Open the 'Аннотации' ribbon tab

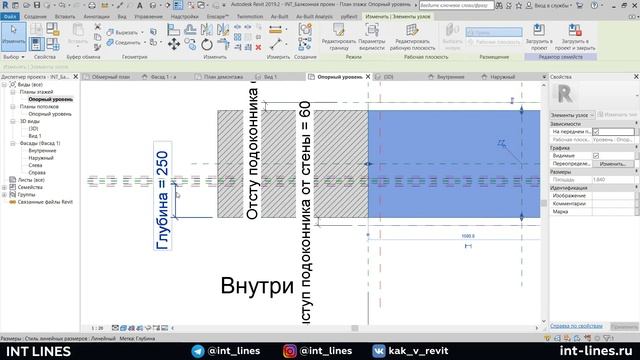(97, 17)
